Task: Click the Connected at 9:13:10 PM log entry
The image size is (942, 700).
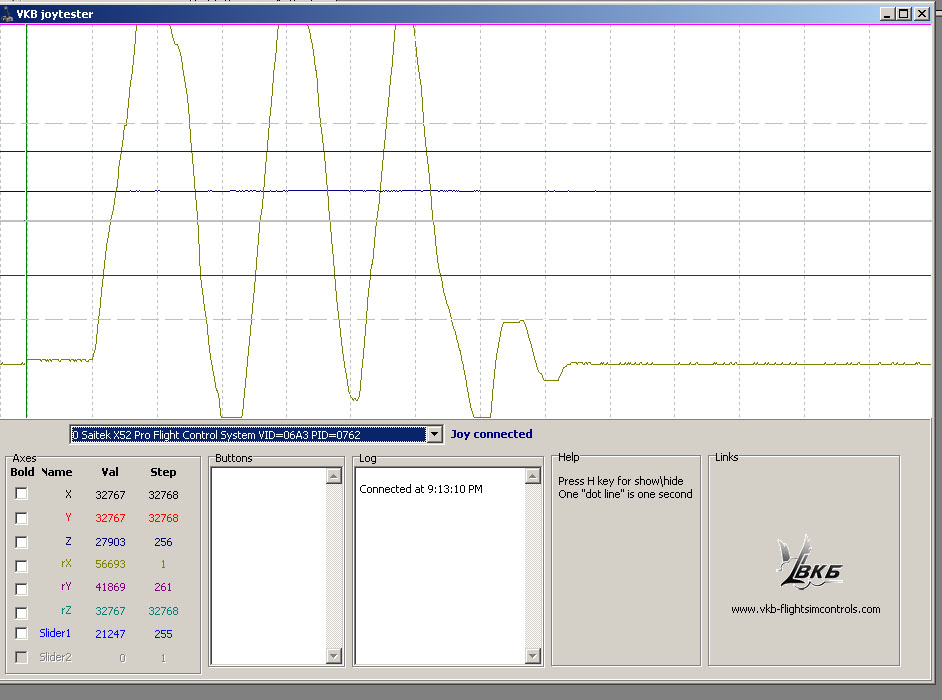Action: [x=421, y=489]
